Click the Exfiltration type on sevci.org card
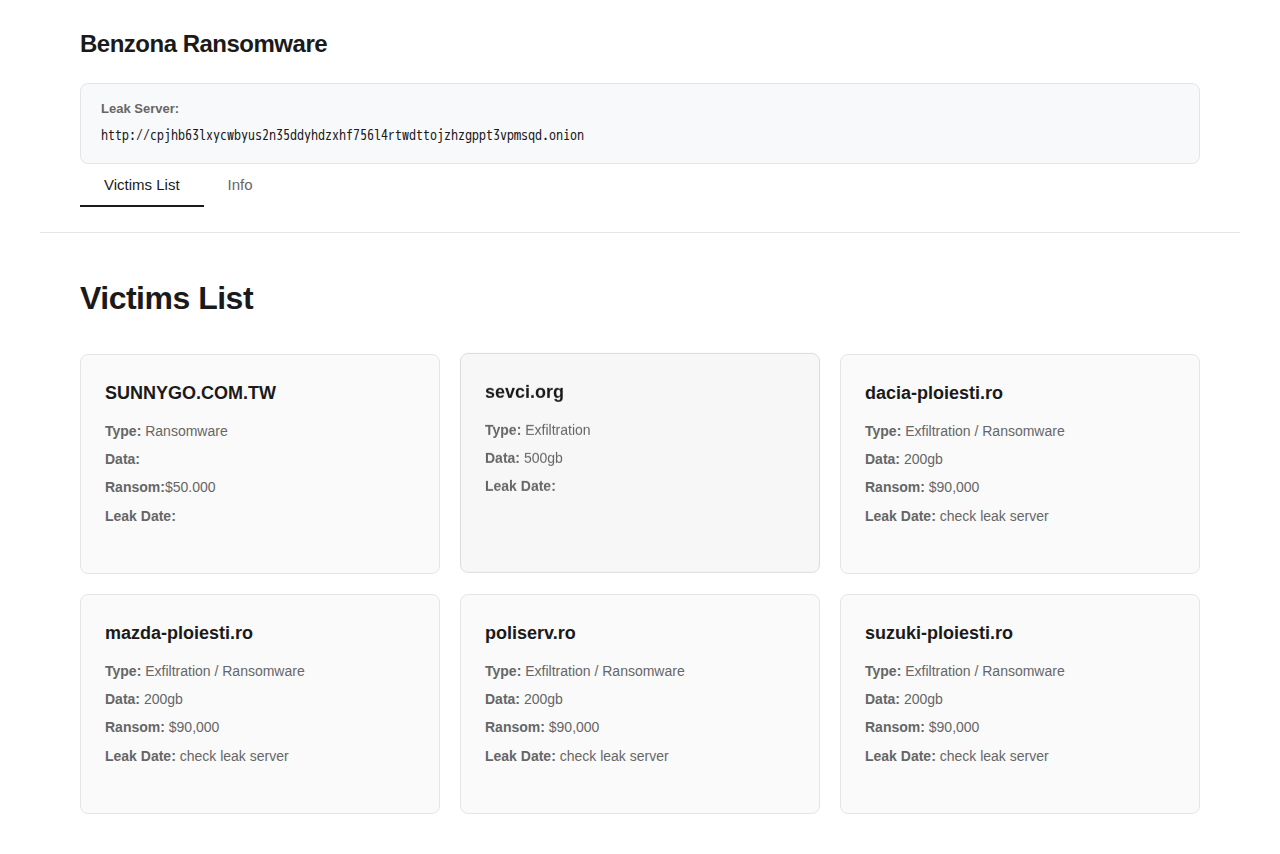The image size is (1280, 854). (557, 430)
